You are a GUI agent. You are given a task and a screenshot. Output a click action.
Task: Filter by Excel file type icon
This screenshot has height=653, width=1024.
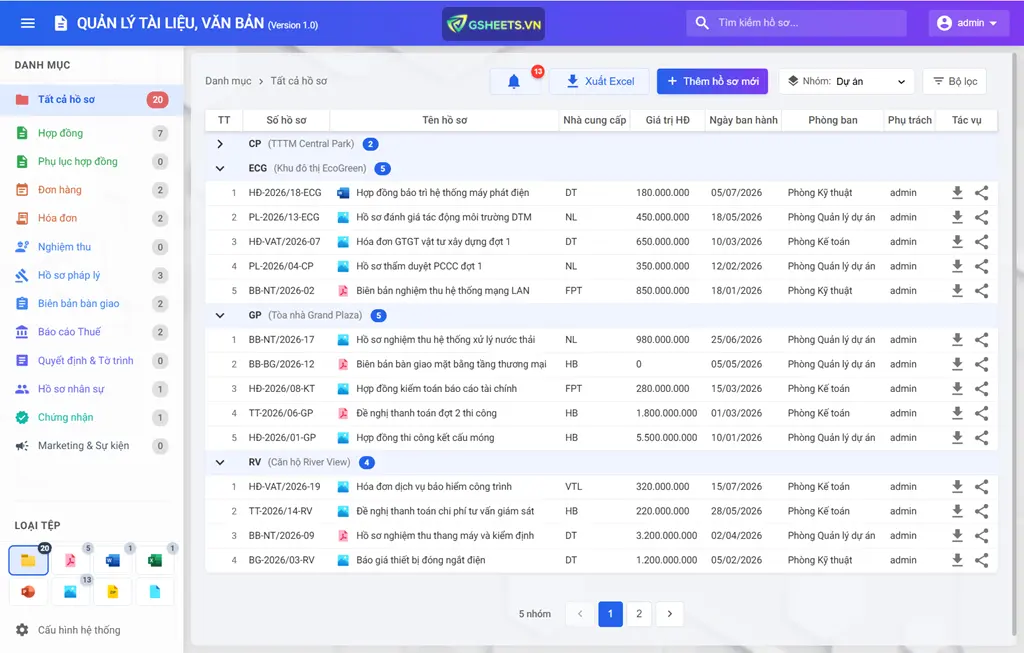point(155,560)
